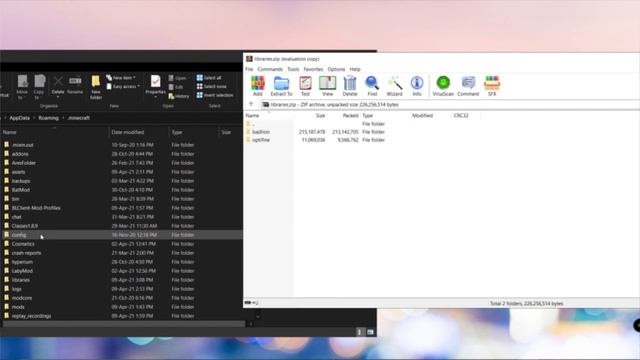
Task: Select the replay_recordings folder in Explorer
Action: [31, 316]
